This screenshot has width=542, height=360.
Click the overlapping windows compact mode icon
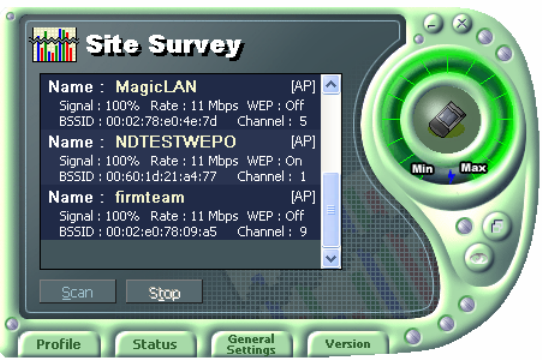[497, 227]
